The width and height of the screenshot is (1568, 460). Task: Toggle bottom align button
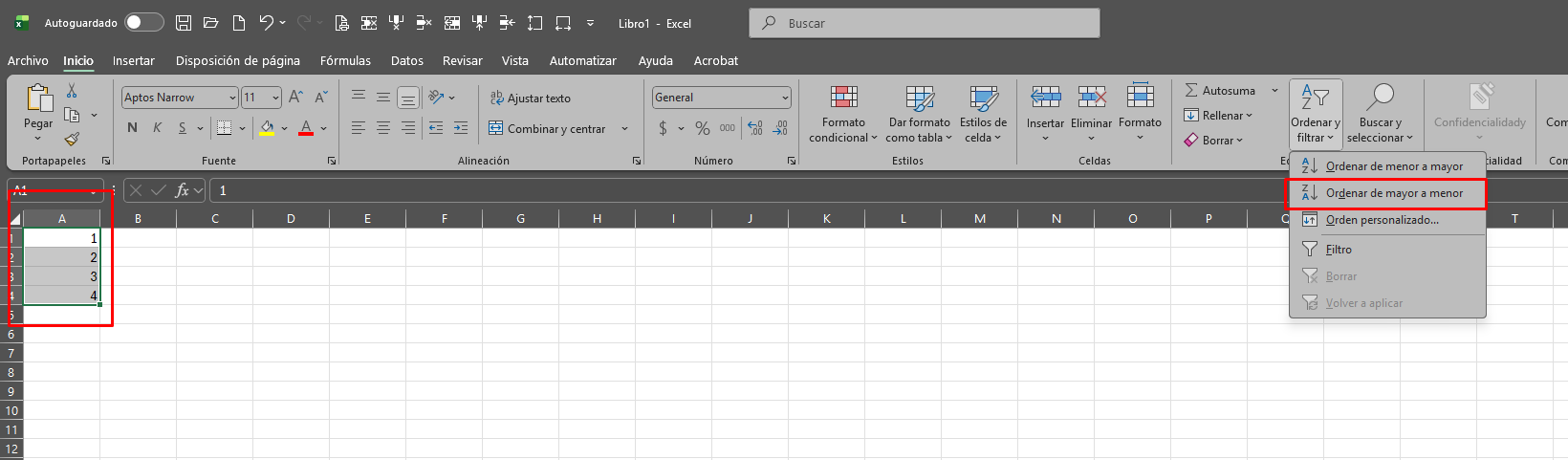(x=408, y=97)
